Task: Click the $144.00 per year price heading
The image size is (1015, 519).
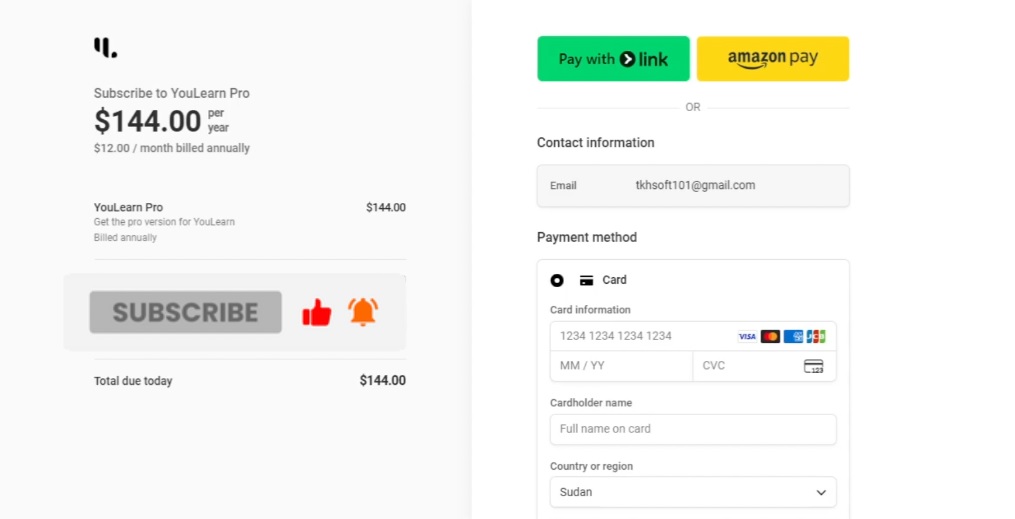Action: click(x=161, y=121)
